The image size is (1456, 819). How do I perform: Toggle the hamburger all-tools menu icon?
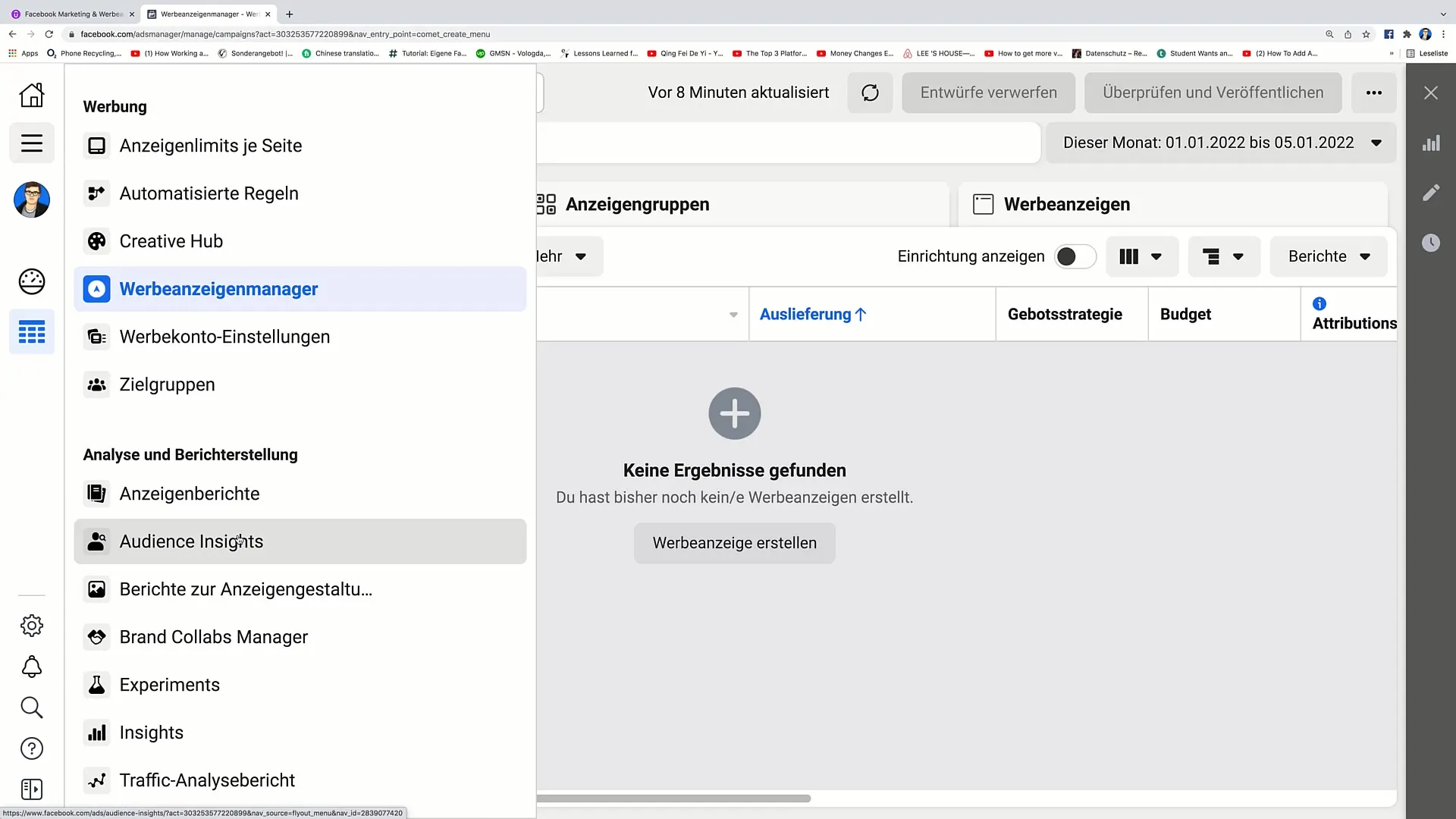[32, 143]
